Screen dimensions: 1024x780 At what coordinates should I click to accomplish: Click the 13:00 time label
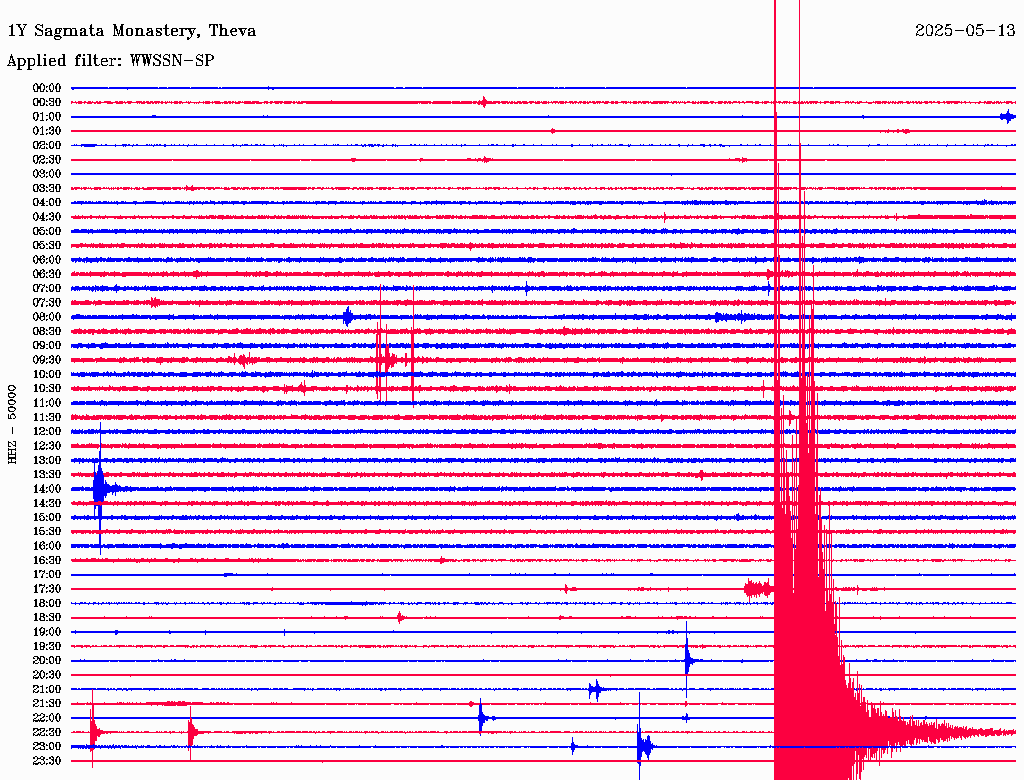pos(47,460)
